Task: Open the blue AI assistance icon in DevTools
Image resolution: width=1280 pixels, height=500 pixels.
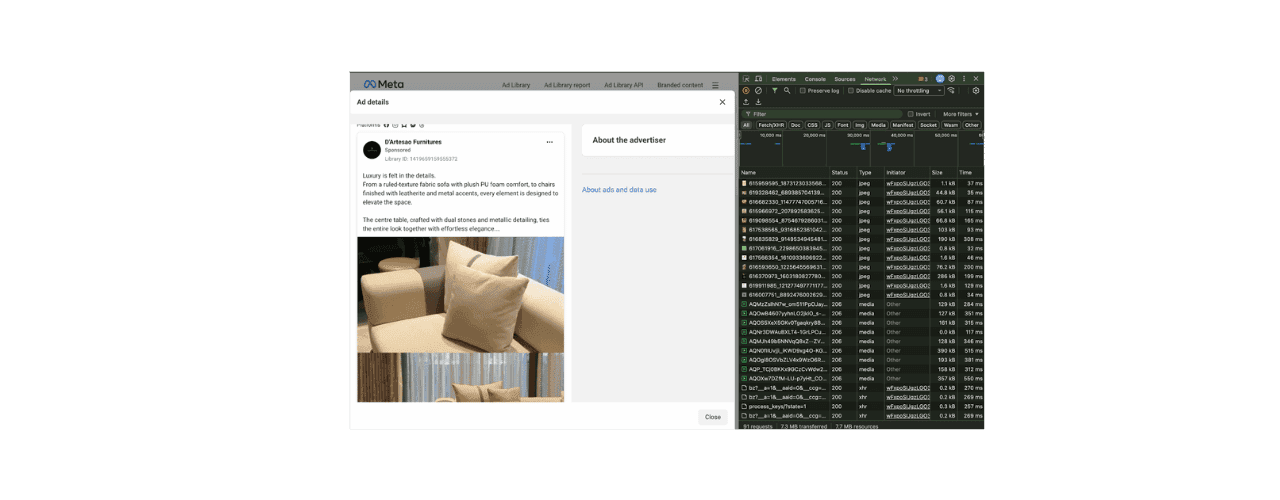Action: point(940,79)
